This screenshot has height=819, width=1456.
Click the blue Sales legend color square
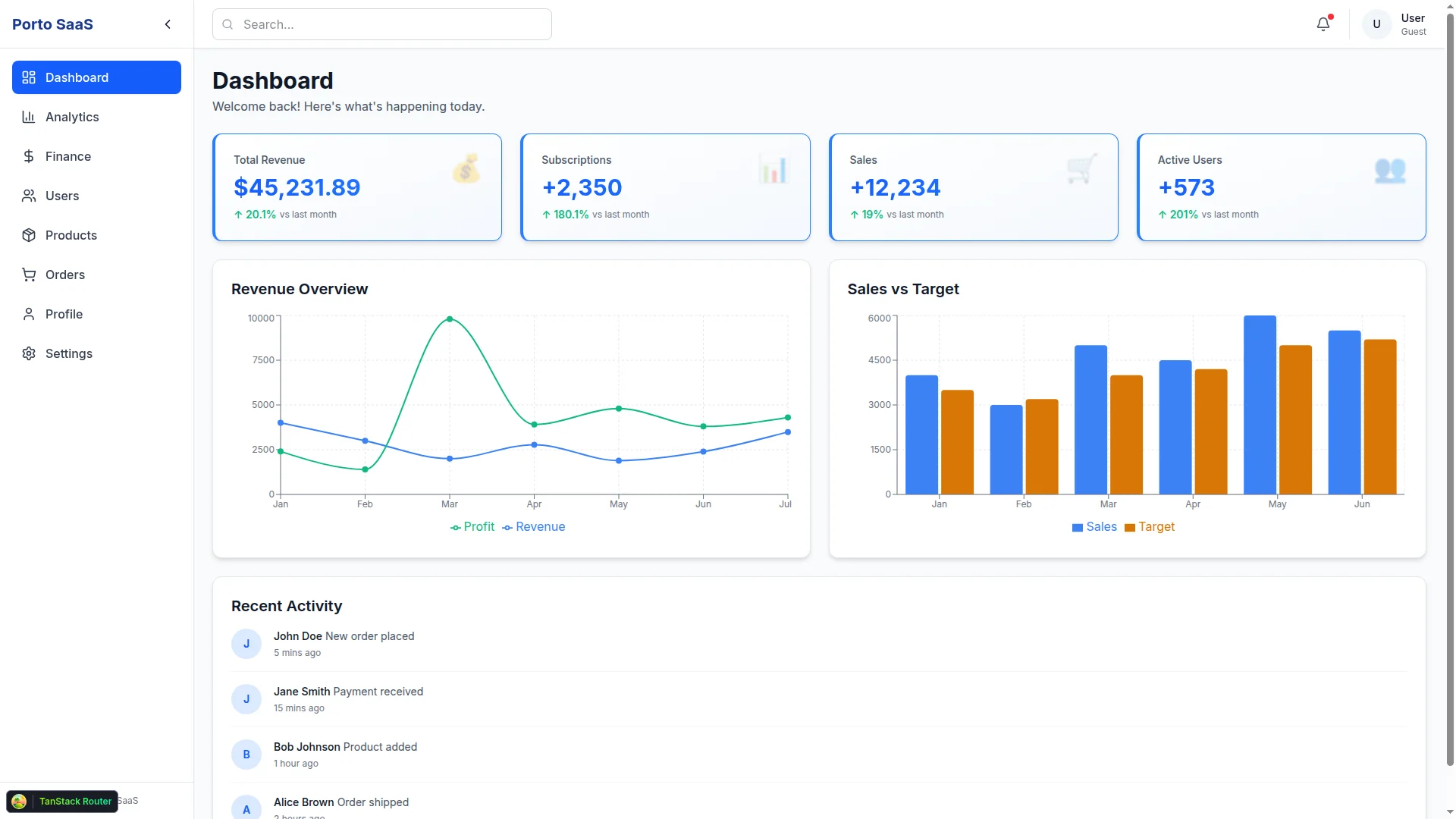tap(1078, 528)
